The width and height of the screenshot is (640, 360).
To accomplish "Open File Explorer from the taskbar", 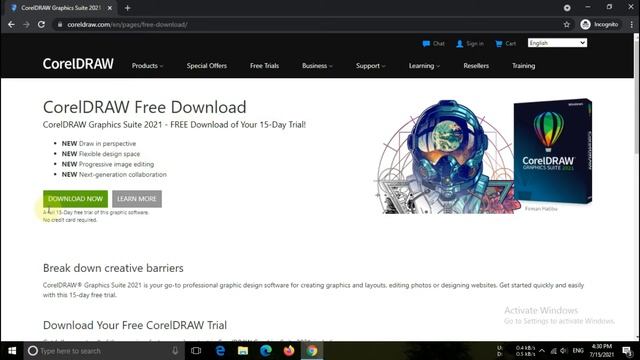I will click(x=243, y=351).
